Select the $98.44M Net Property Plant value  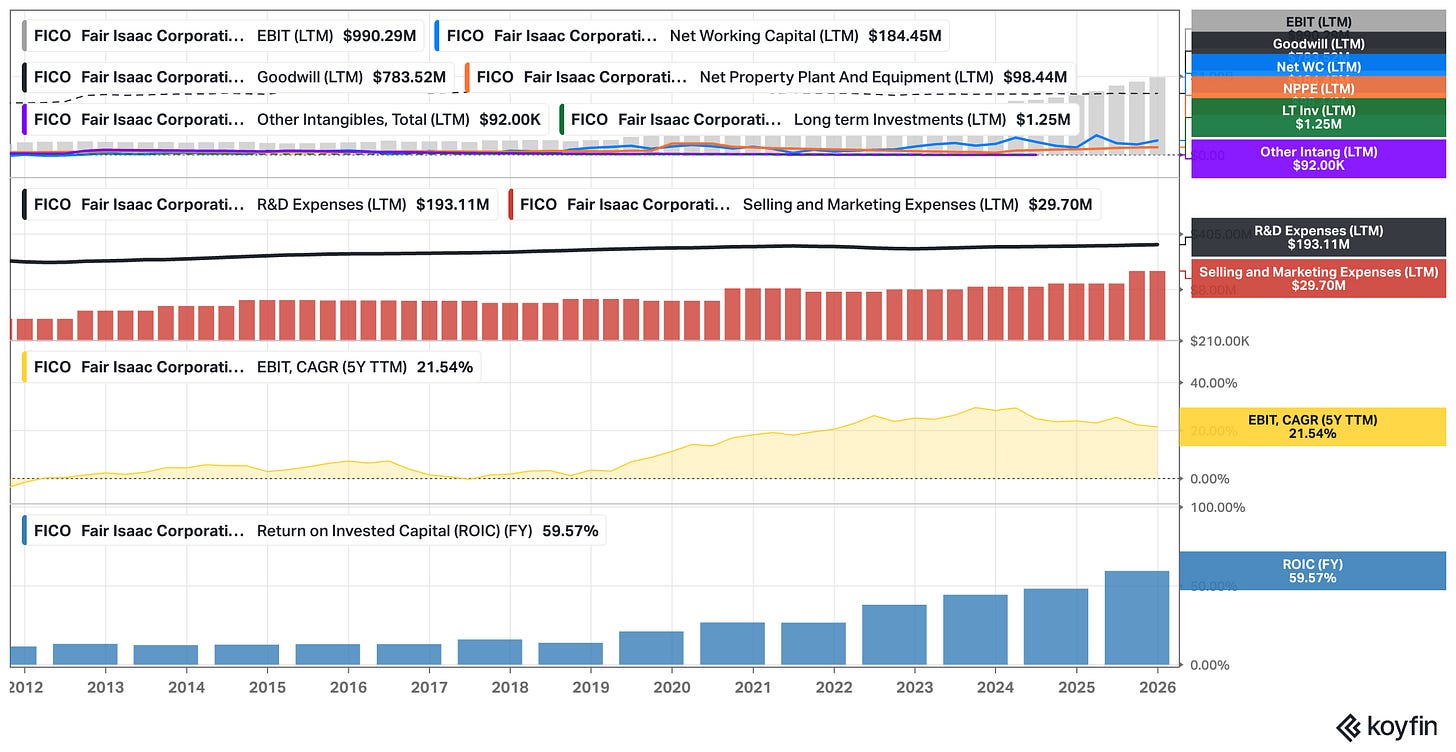[x=1035, y=77]
